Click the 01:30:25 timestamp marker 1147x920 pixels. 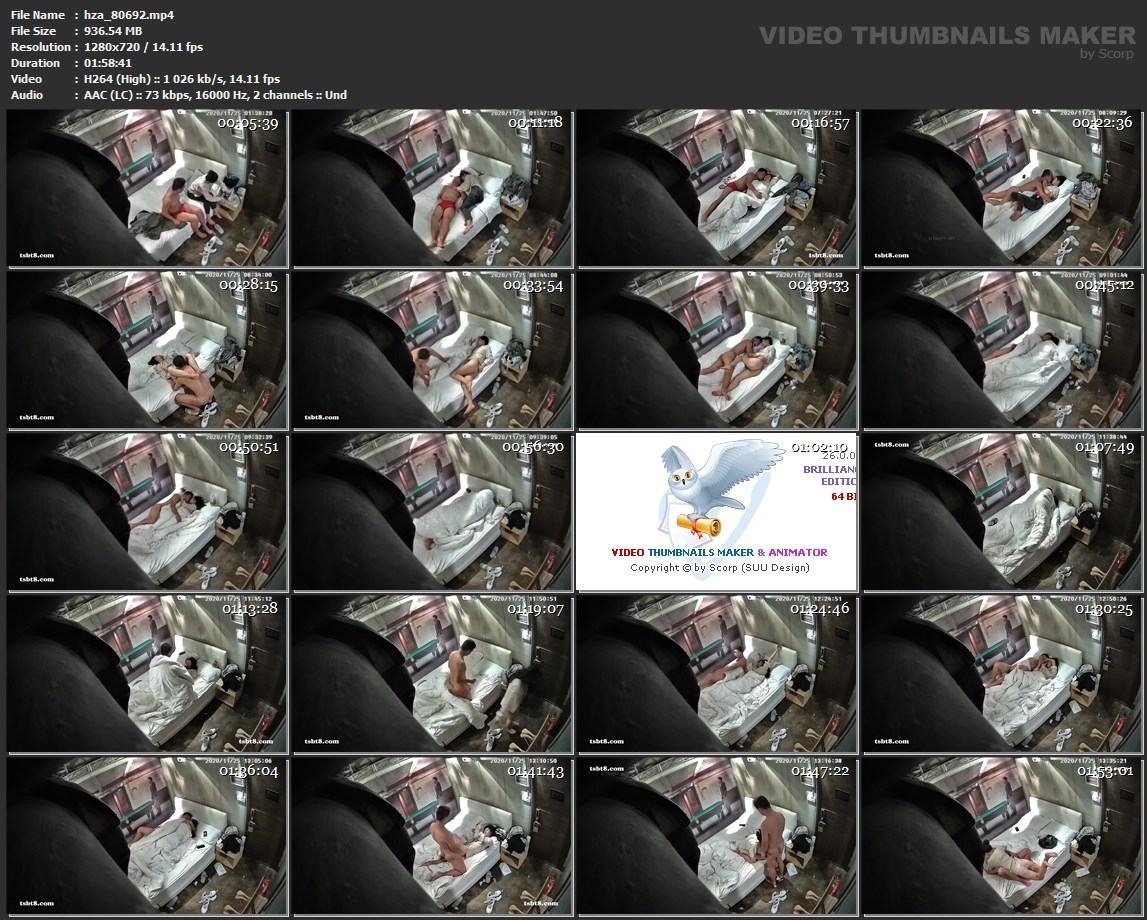[1103, 608]
